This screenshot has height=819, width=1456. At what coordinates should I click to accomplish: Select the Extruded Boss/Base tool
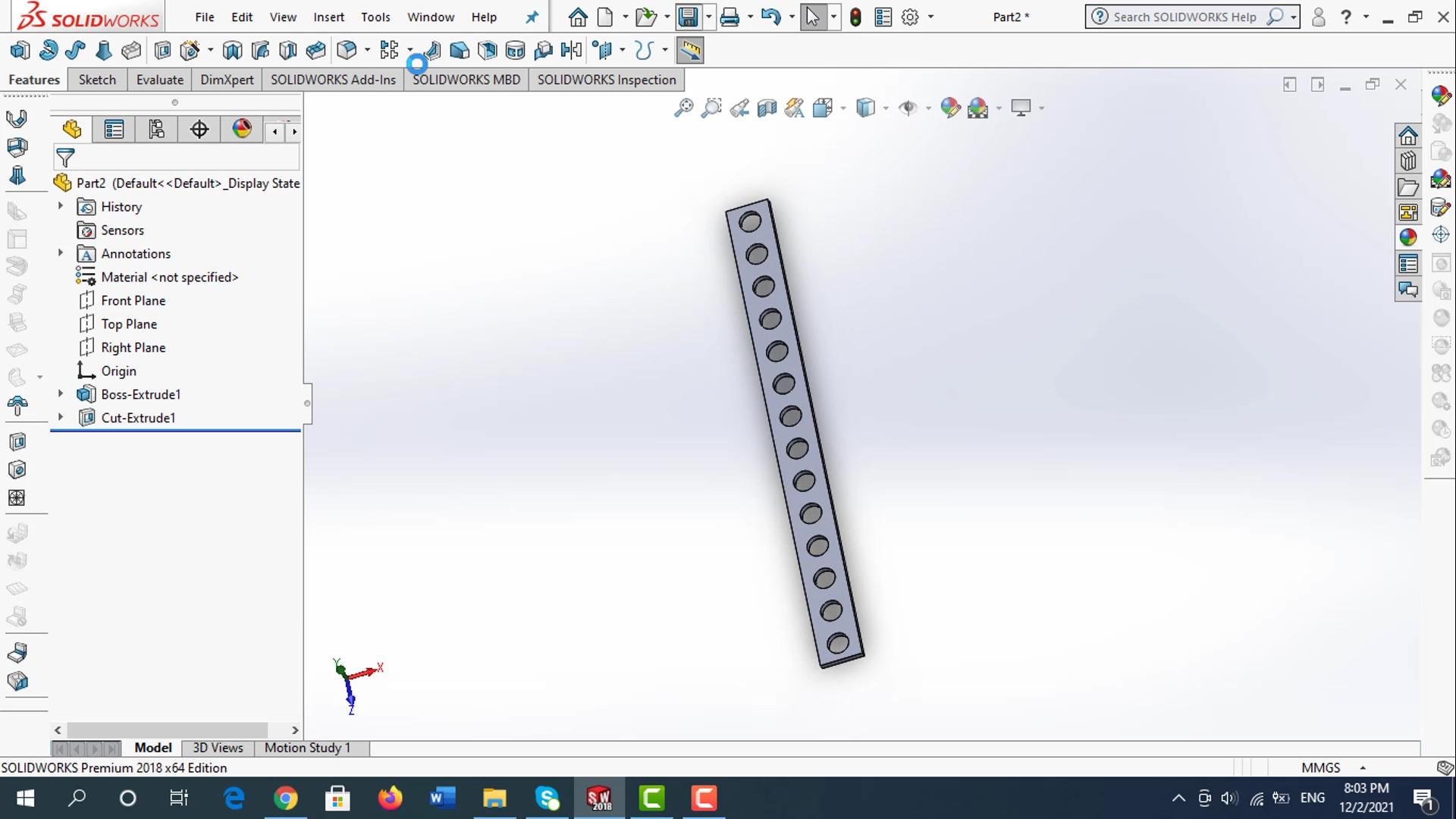pos(20,51)
